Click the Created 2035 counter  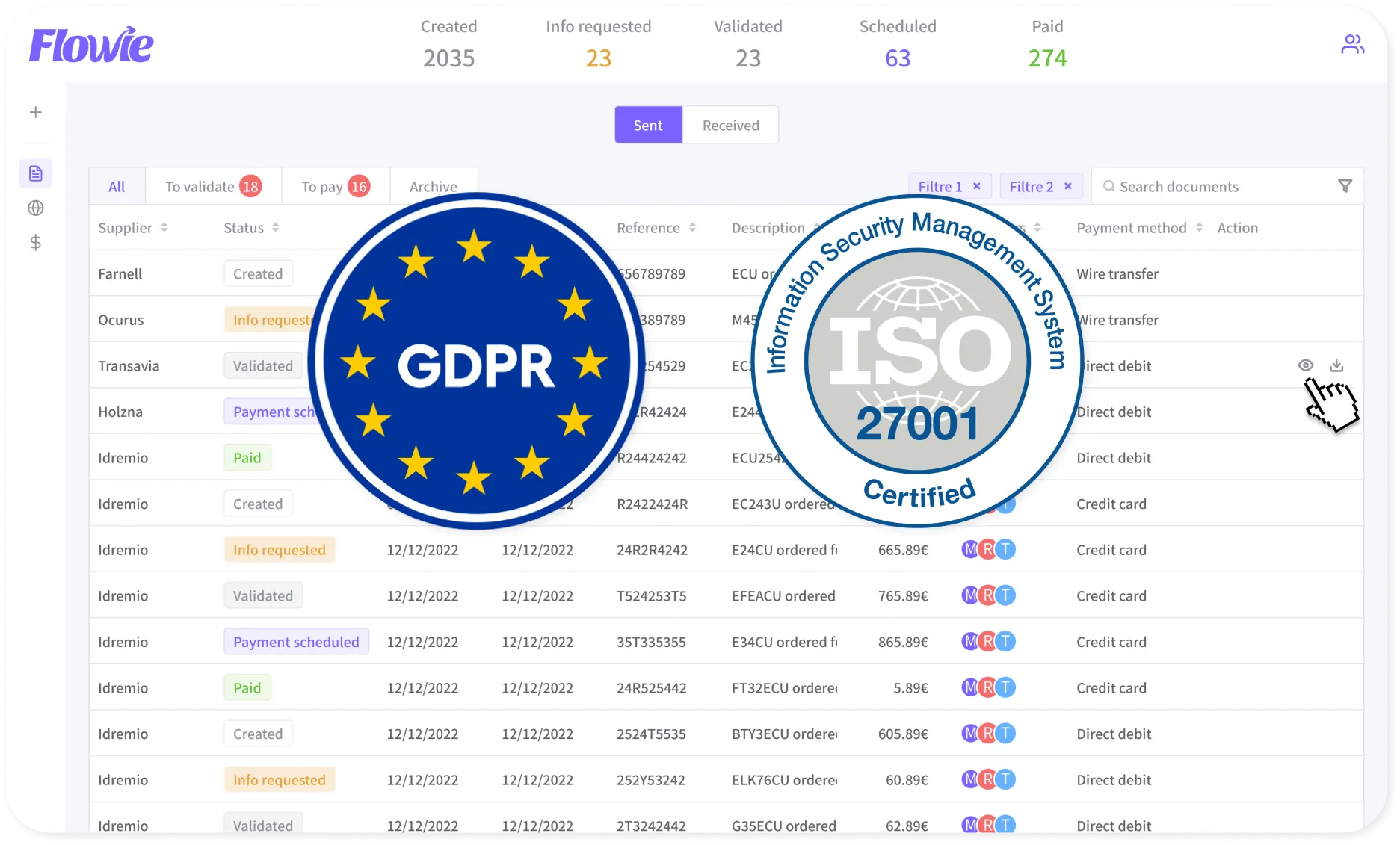(x=448, y=44)
